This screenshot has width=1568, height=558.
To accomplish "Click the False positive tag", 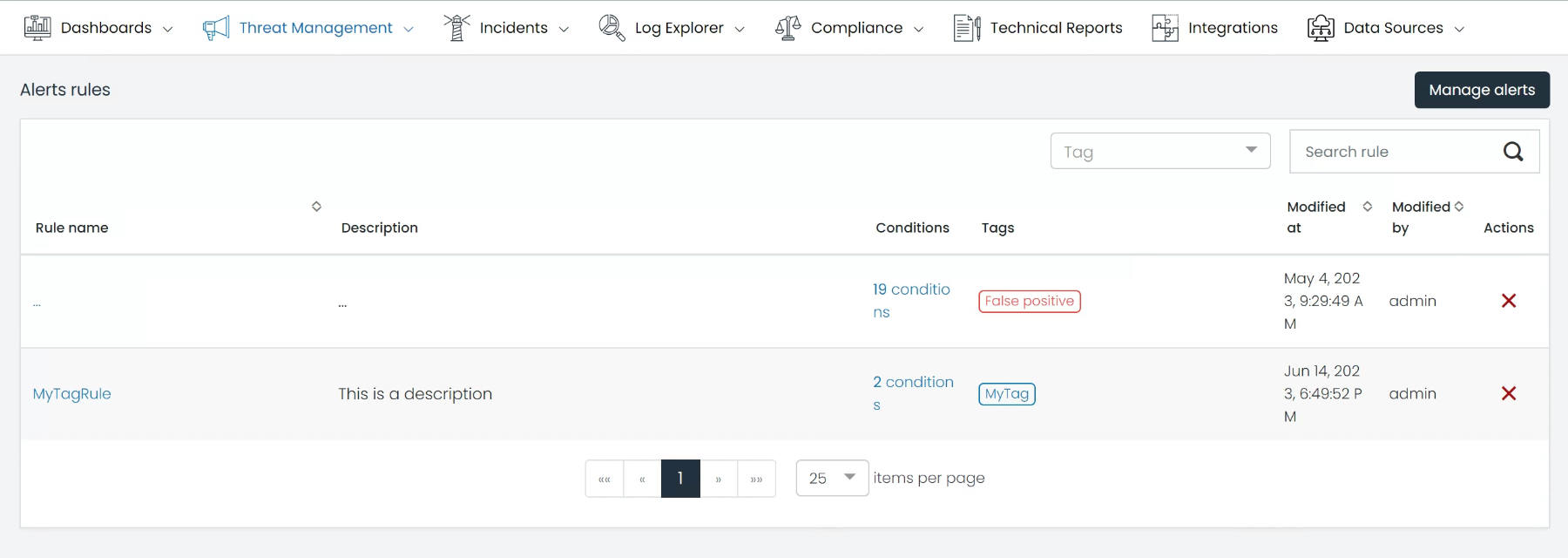I will pos(1030,301).
